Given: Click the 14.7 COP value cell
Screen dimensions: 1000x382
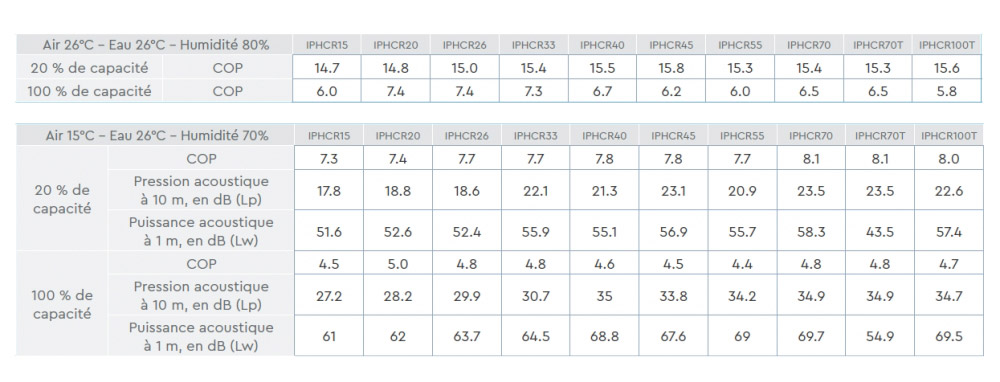Looking at the screenshot, I should click(x=327, y=68).
